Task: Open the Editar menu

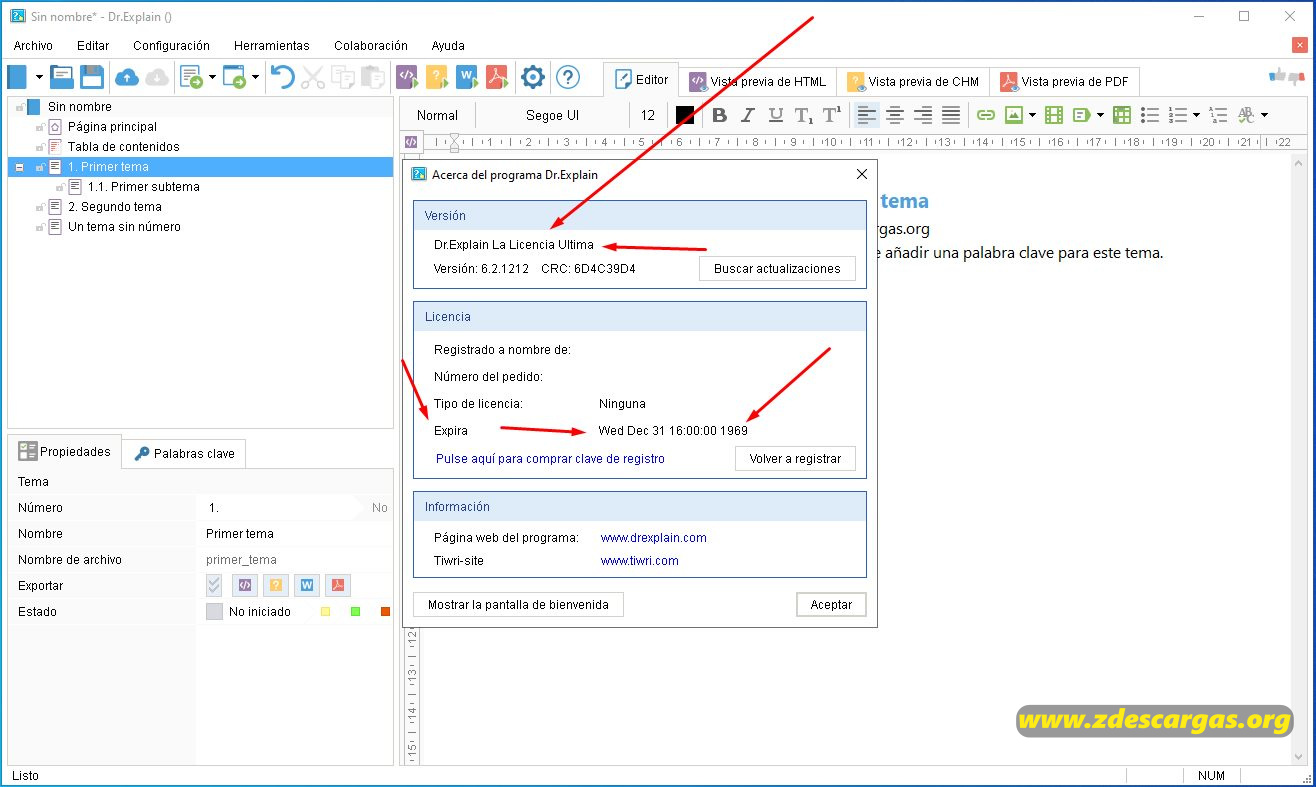Action: tap(93, 46)
